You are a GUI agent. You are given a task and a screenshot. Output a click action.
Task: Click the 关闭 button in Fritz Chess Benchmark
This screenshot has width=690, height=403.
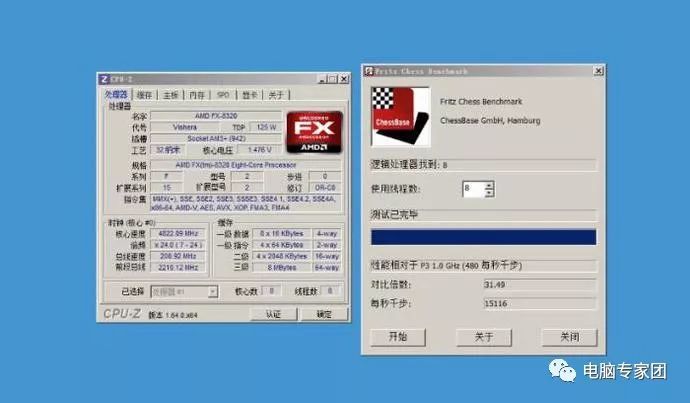tap(569, 337)
